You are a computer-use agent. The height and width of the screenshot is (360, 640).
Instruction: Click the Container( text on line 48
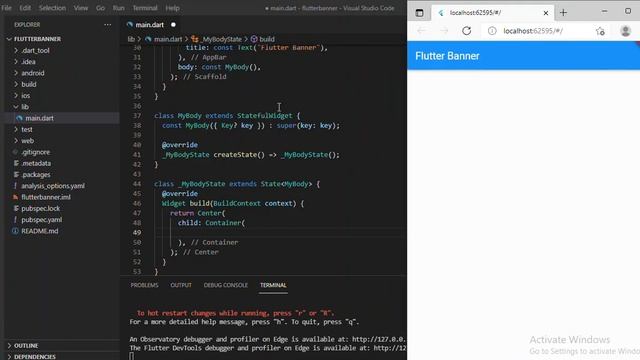225,223
